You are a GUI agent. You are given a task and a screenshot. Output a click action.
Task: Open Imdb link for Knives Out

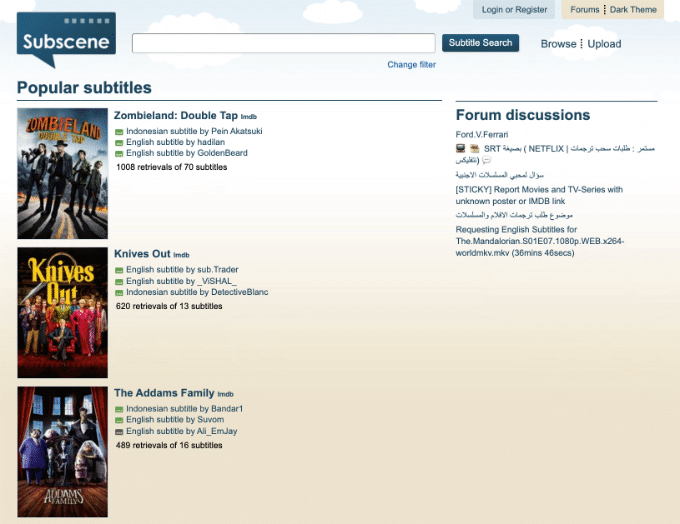pos(181,255)
